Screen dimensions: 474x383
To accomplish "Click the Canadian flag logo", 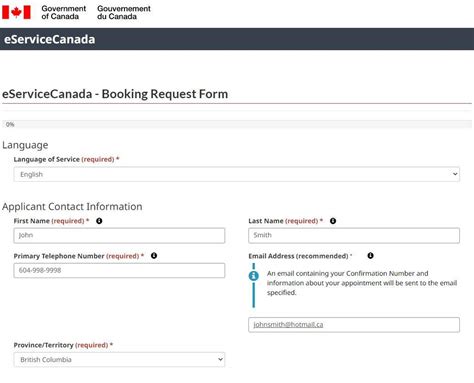I will tap(16, 12).
